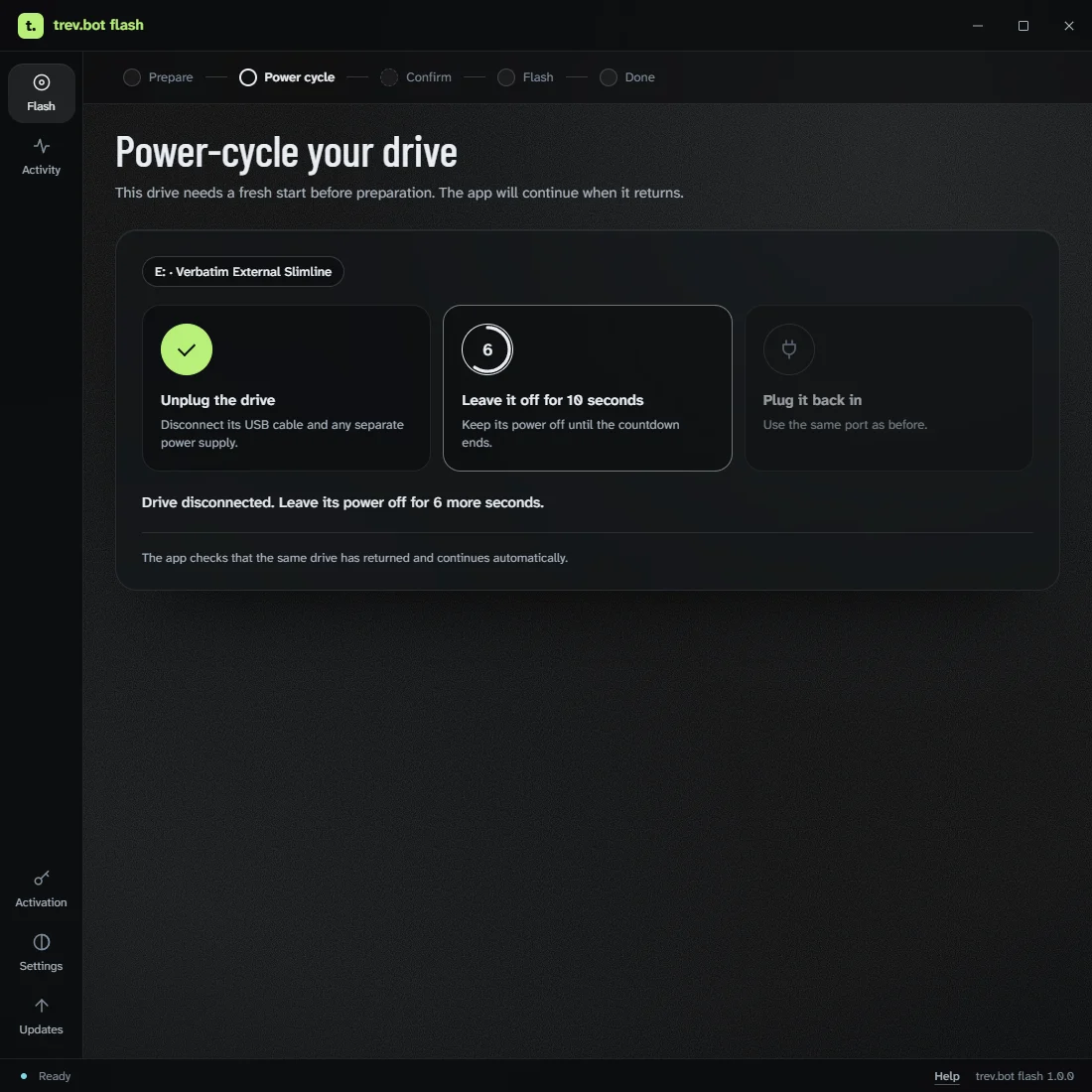Screen dimensions: 1092x1092
Task: Click the note about same drive returning automatically
Action: pyautogui.click(x=354, y=558)
